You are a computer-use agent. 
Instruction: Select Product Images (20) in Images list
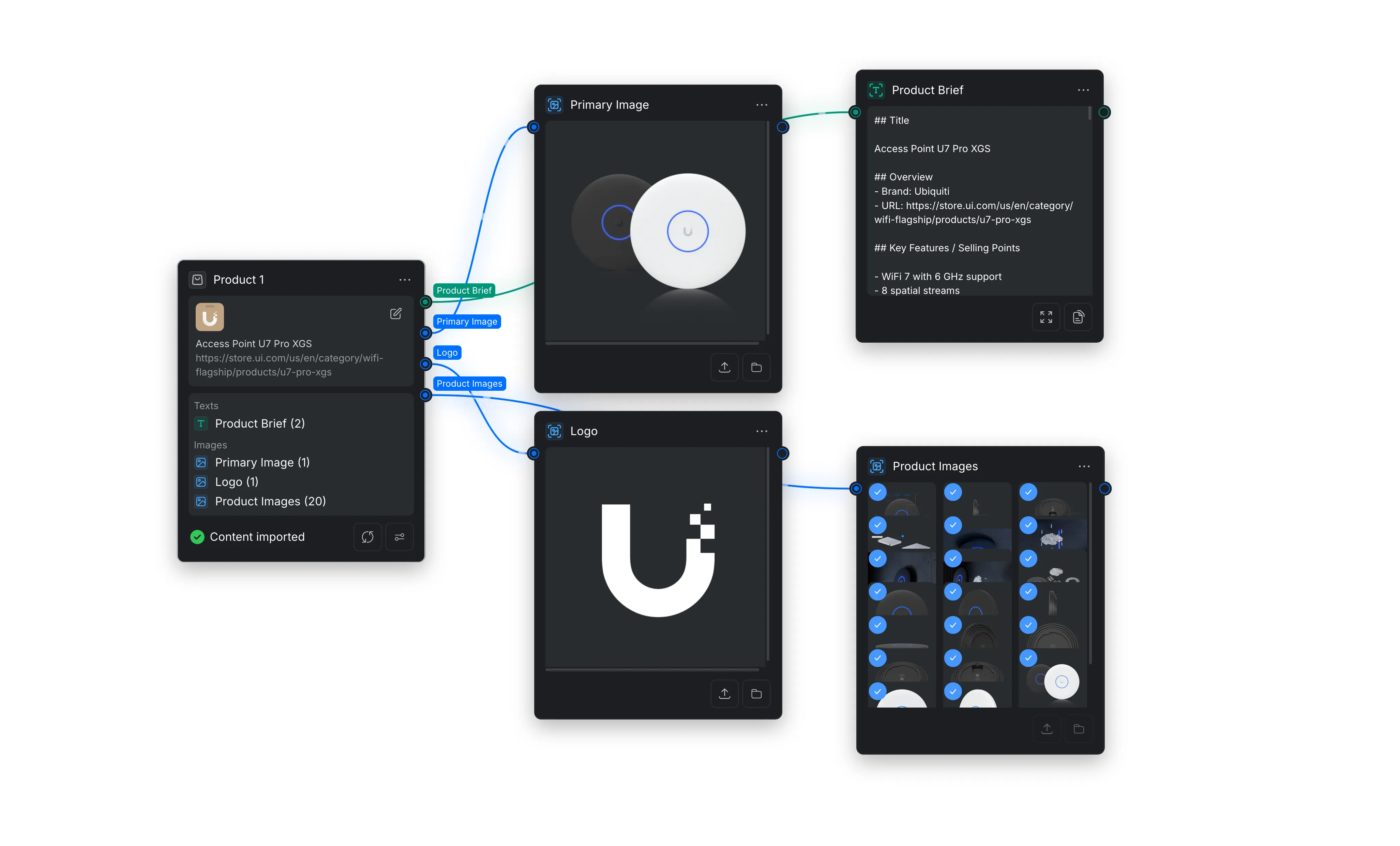click(x=270, y=502)
